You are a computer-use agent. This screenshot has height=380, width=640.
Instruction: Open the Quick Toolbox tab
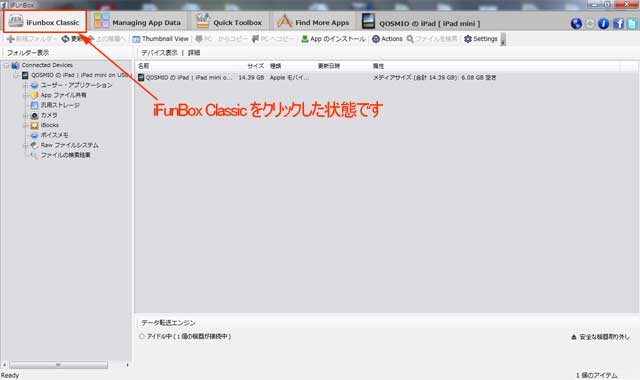(229, 22)
